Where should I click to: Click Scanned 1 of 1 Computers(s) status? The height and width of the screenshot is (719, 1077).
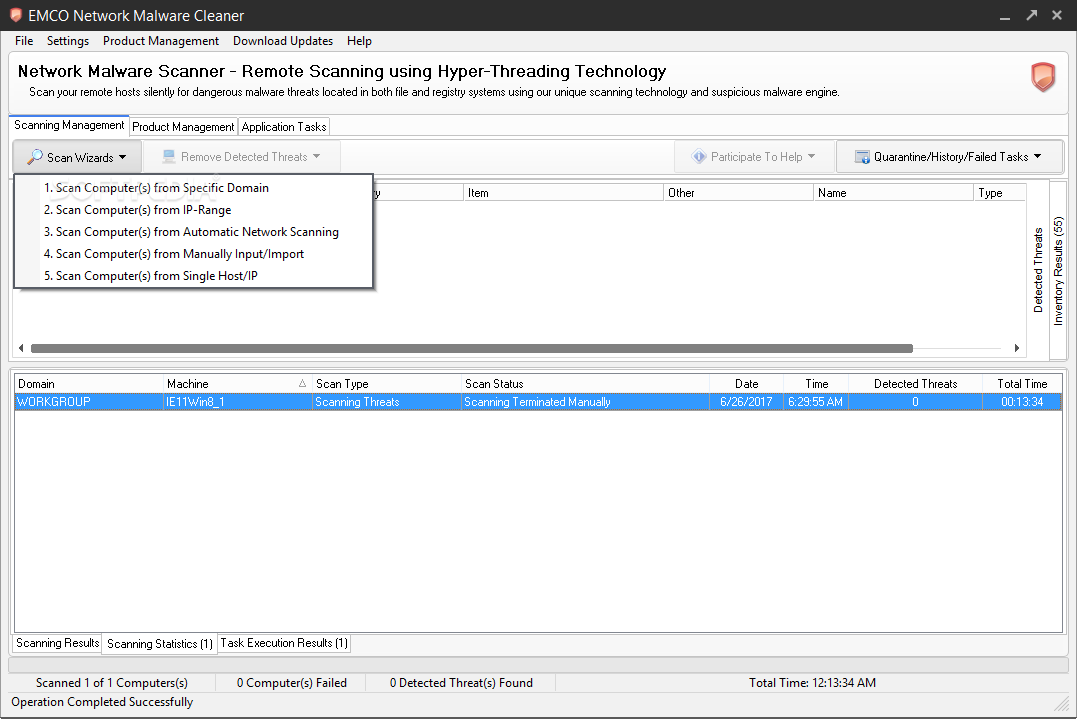[111, 683]
